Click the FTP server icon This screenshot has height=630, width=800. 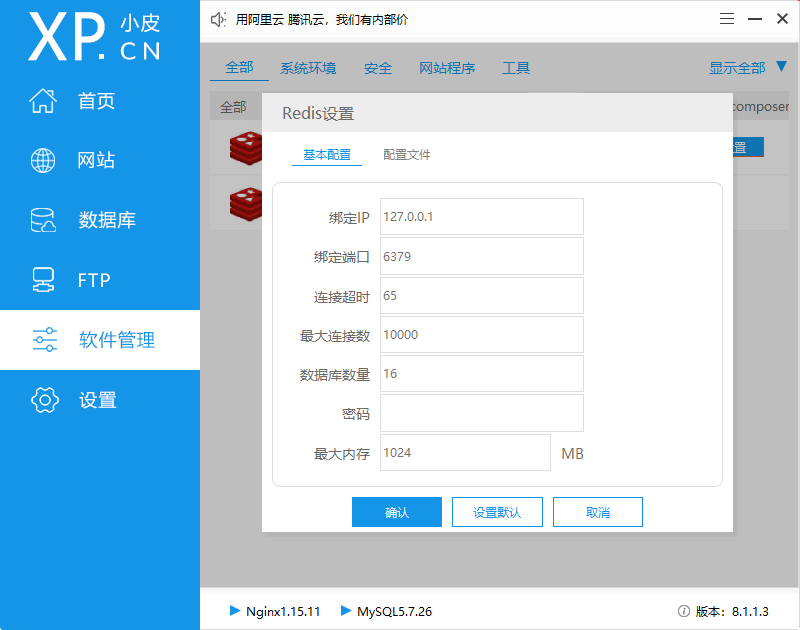43,280
